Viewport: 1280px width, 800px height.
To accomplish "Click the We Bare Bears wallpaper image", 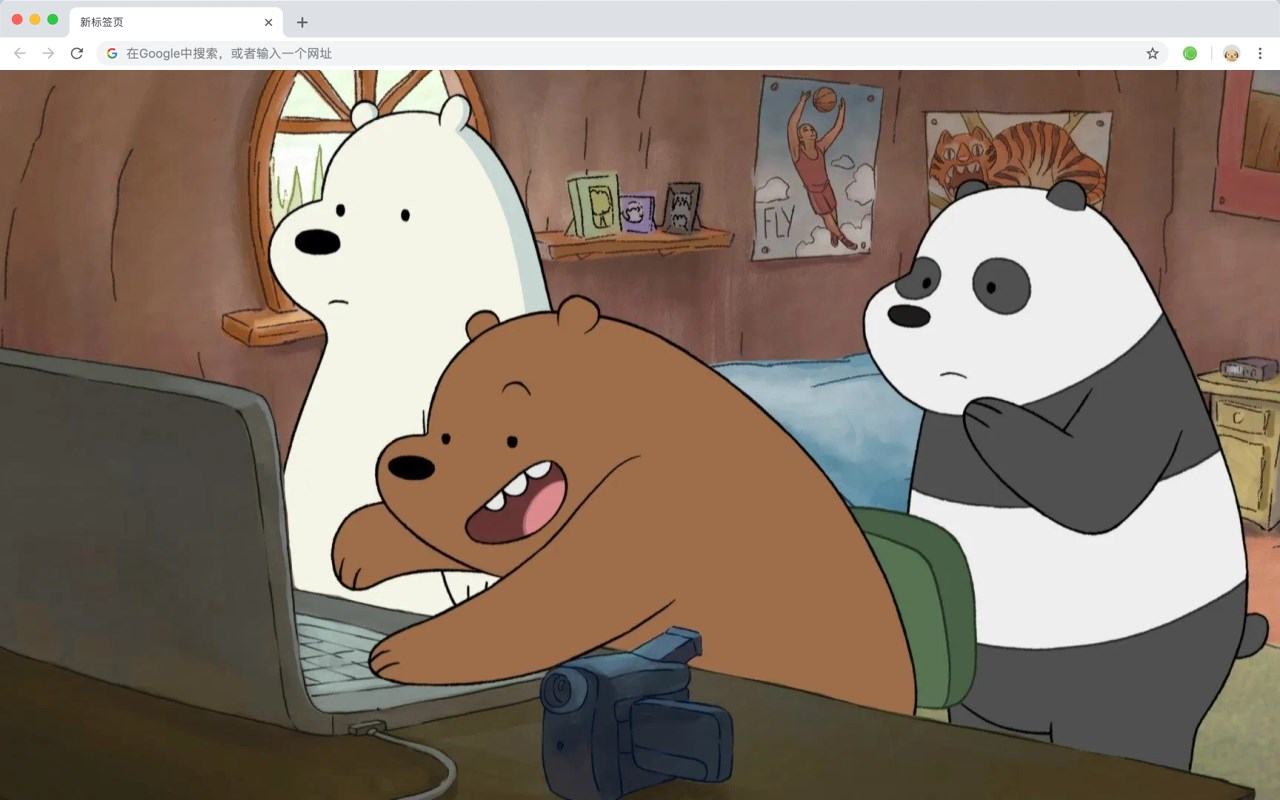I will point(640,435).
